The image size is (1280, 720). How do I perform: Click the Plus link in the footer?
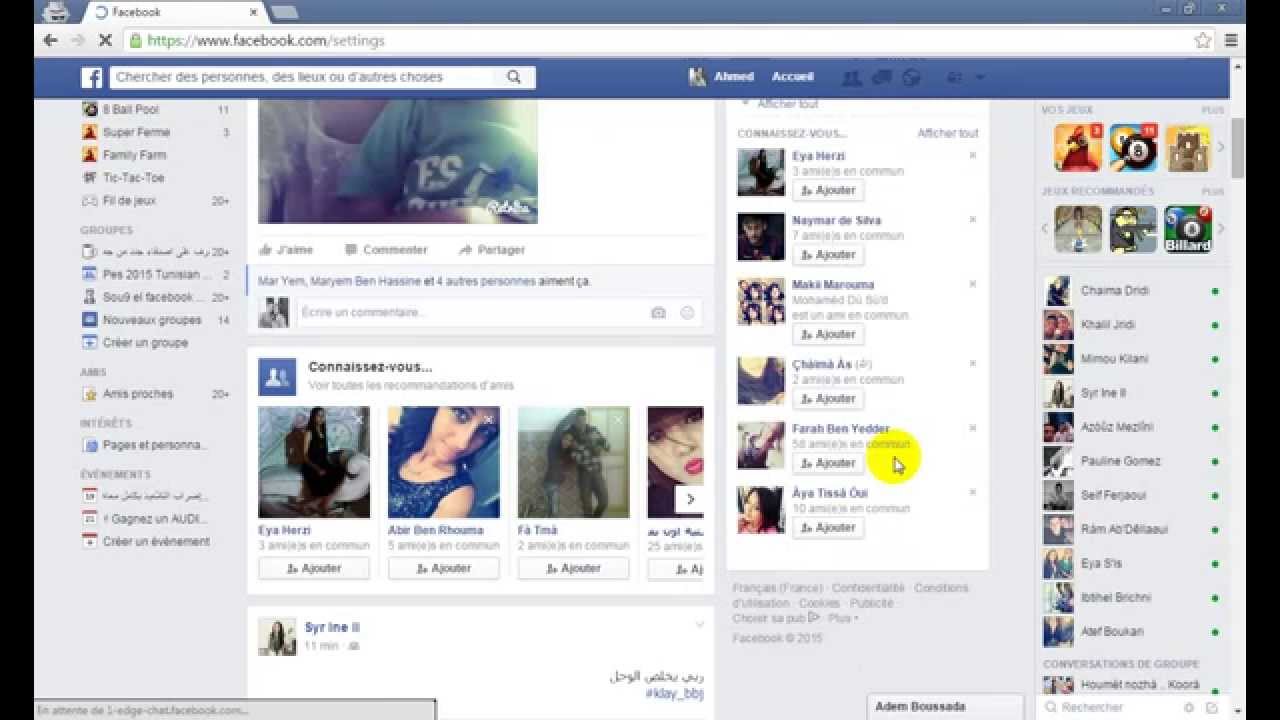tap(840, 619)
